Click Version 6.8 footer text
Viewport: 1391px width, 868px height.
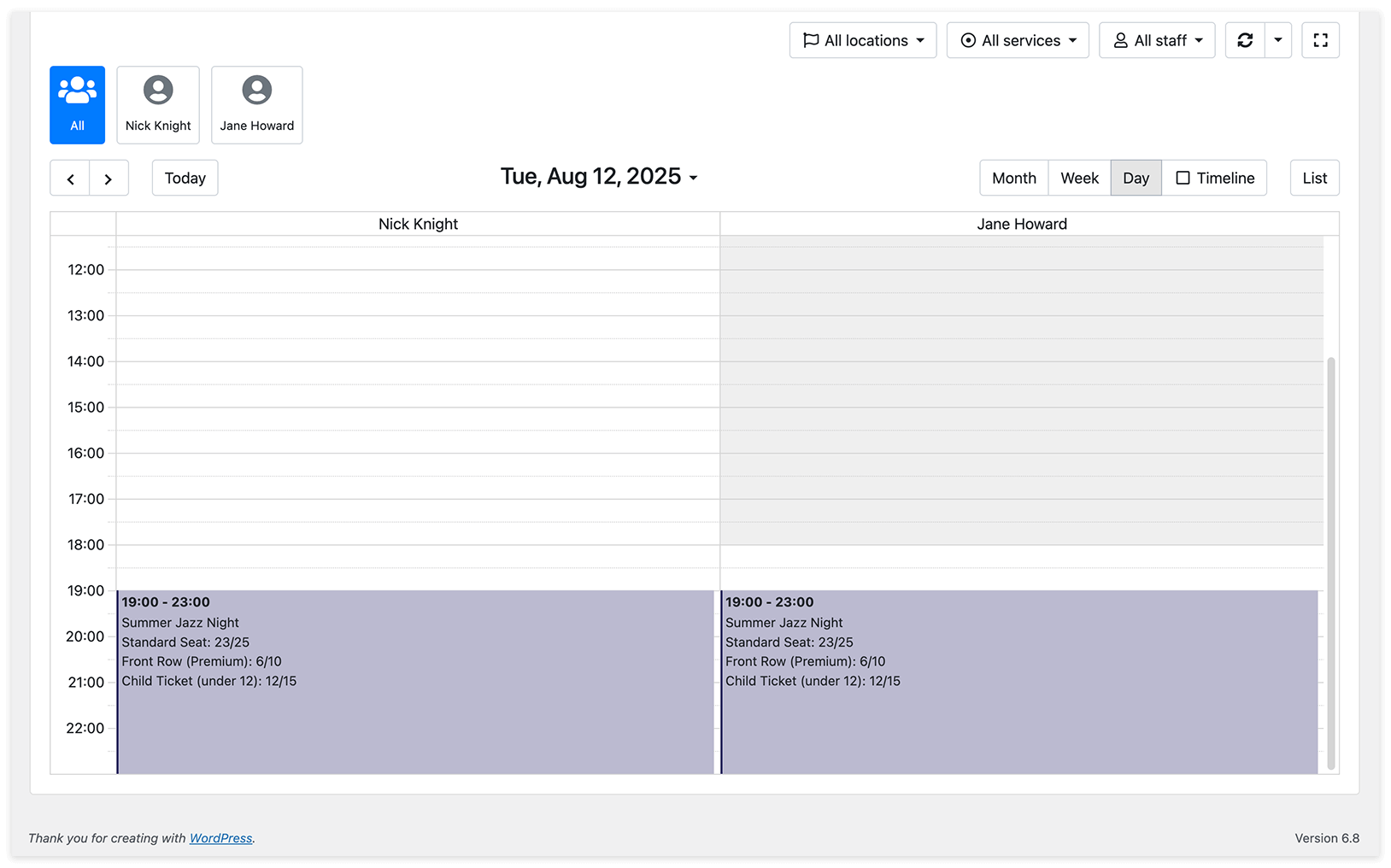click(x=1327, y=838)
